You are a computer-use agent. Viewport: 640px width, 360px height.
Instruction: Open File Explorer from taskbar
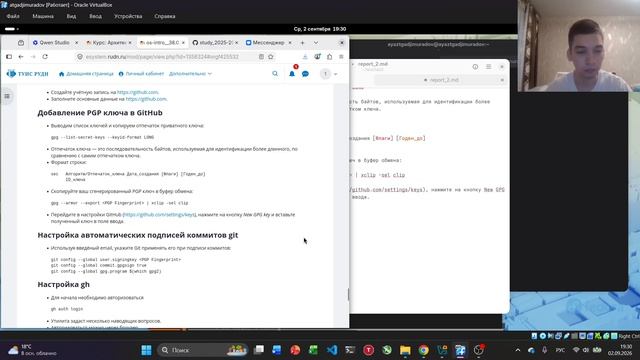coord(405,350)
